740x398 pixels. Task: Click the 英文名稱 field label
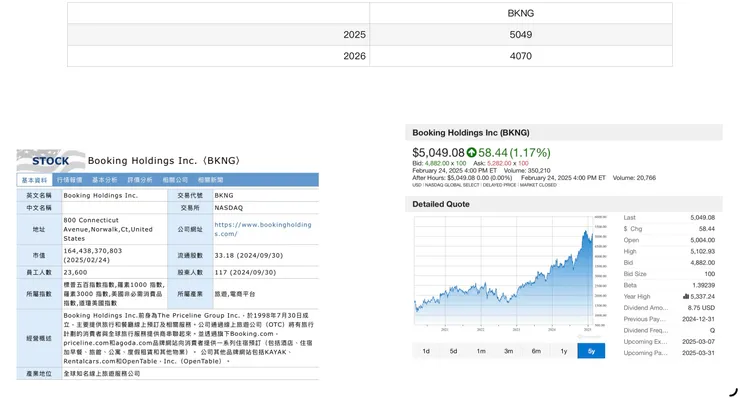39,195
